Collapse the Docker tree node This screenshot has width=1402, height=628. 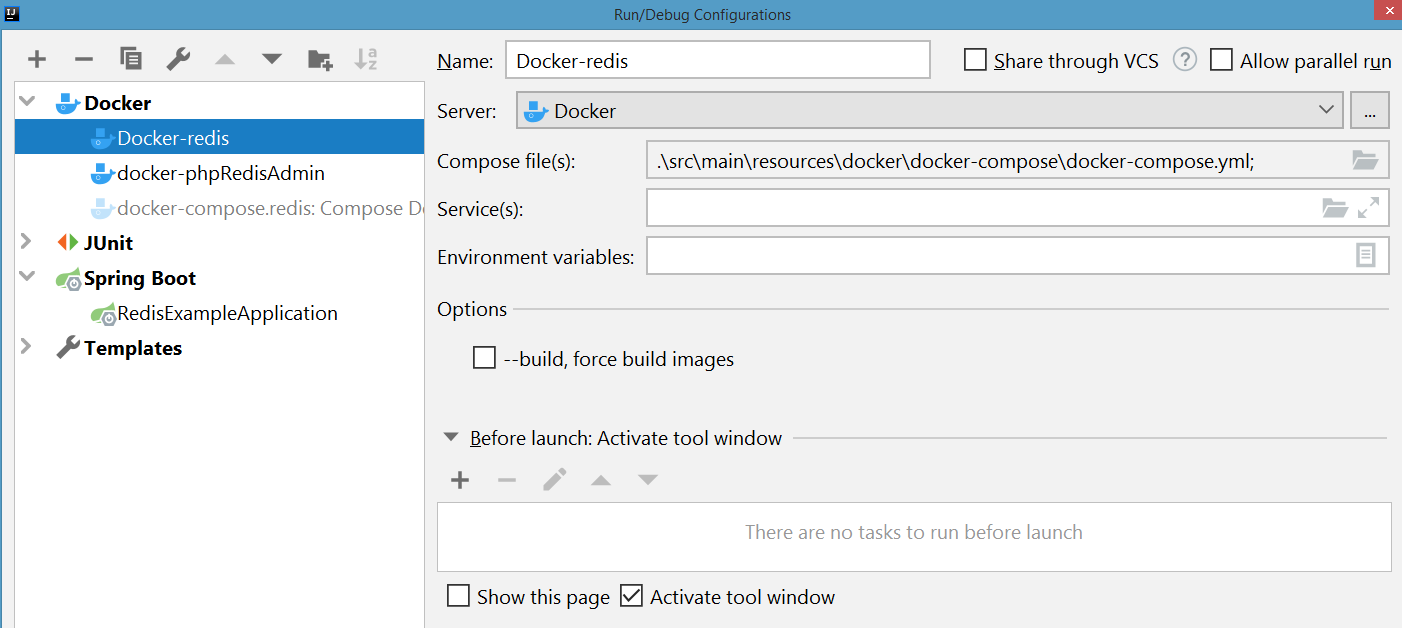pyautogui.click(x=27, y=103)
